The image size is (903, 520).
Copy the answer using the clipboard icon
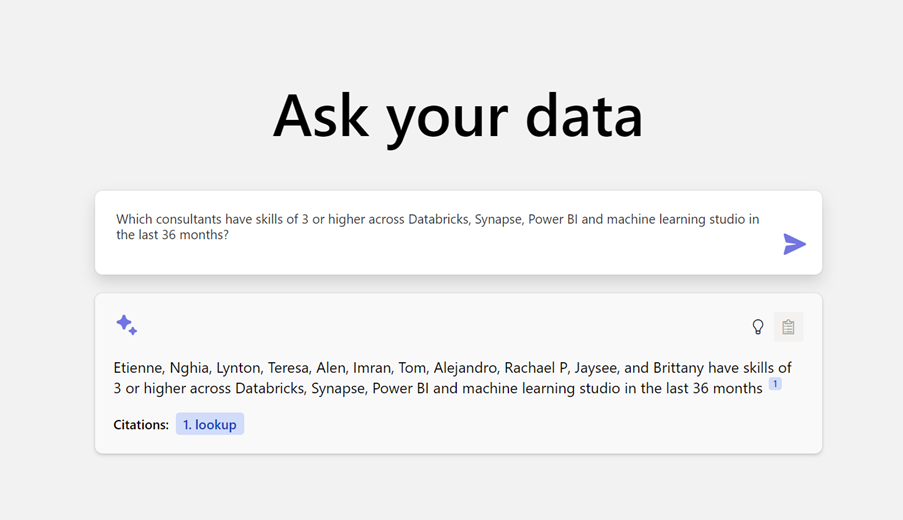coord(788,327)
